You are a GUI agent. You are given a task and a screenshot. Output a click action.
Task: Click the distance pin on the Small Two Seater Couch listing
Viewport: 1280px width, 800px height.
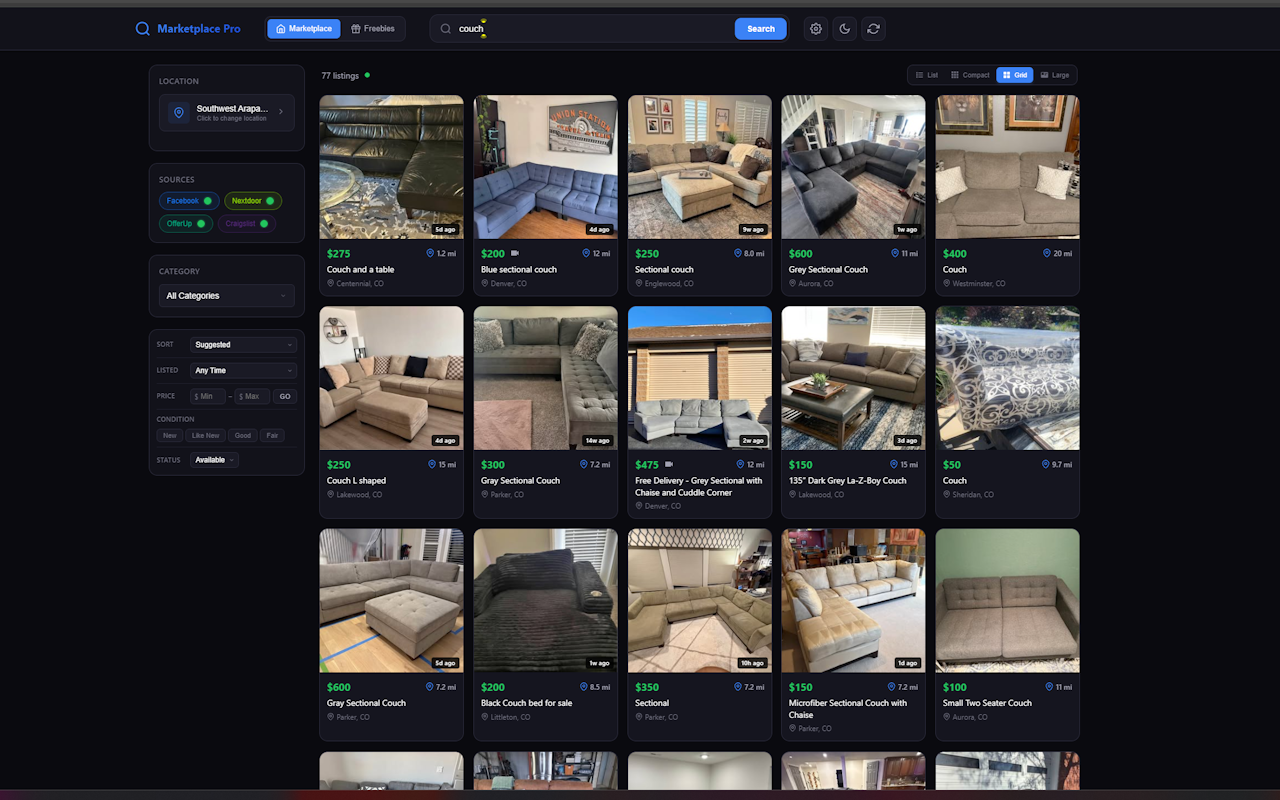coord(1050,687)
